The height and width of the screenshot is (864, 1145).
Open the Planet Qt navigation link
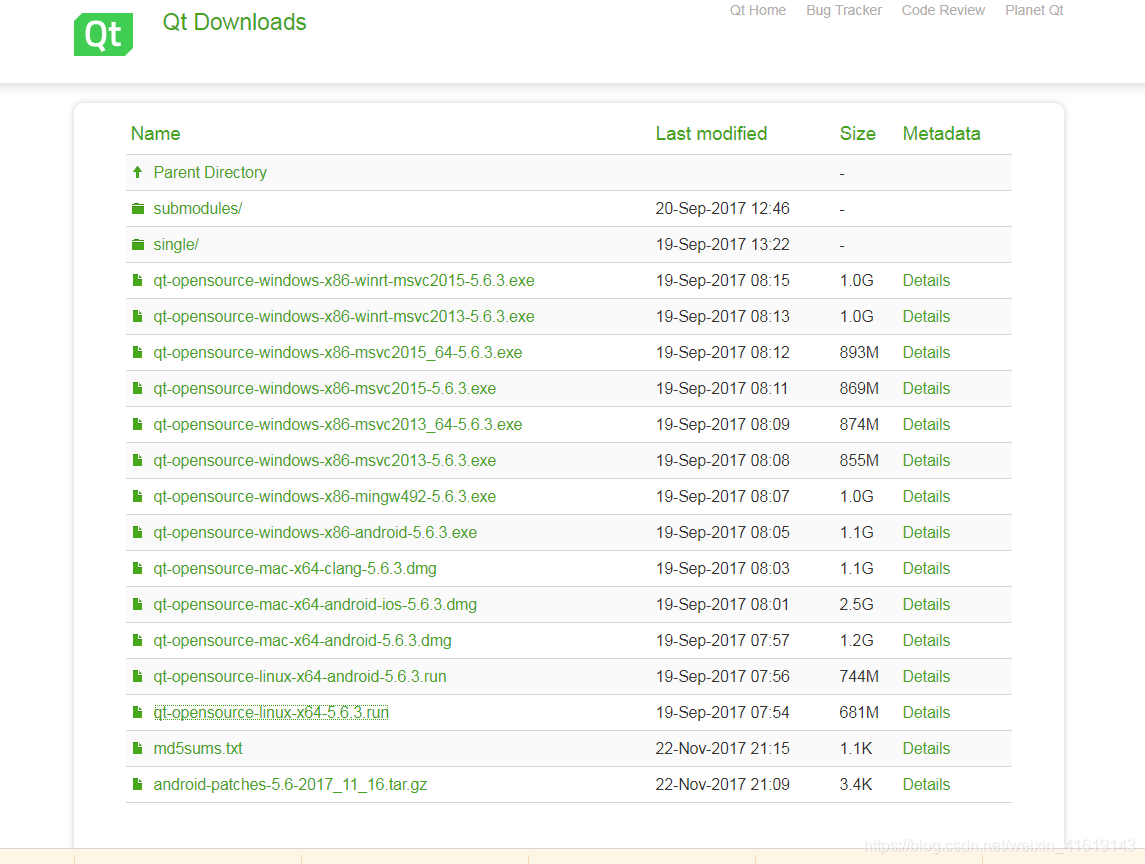pyautogui.click(x=1034, y=10)
